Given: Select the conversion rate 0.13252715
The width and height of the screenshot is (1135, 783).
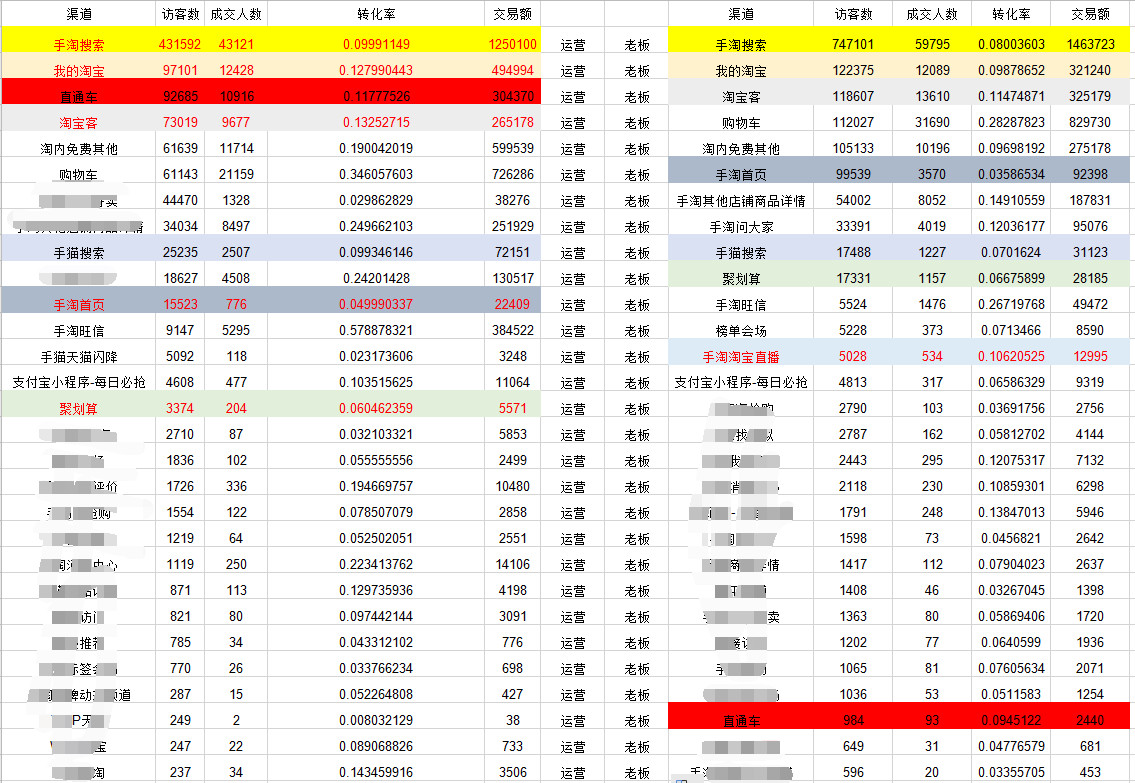Looking at the screenshot, I should click(376, 122).
